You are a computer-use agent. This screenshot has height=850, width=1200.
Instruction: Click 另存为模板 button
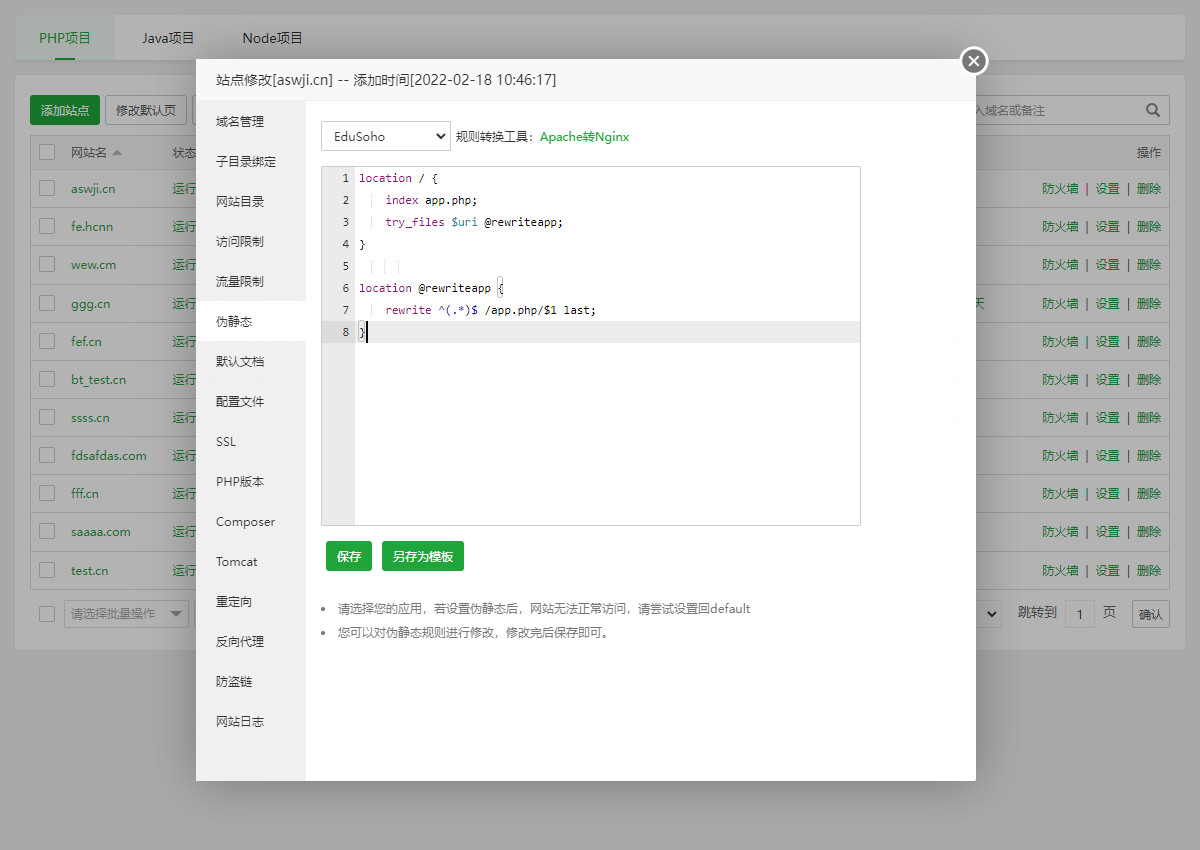pos(422,557)
